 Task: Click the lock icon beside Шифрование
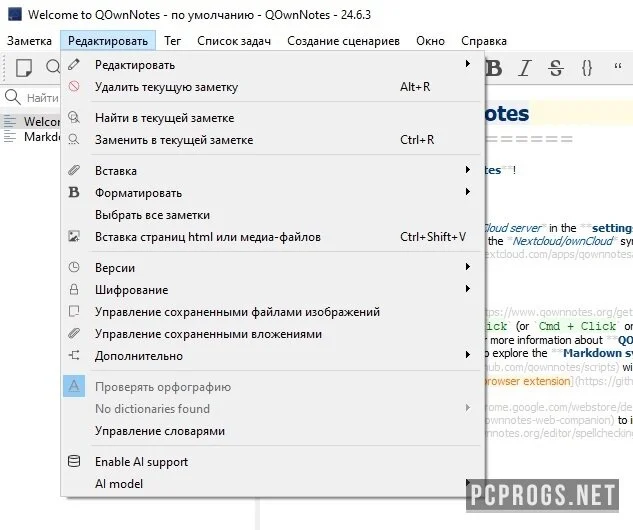coord(74,289)
